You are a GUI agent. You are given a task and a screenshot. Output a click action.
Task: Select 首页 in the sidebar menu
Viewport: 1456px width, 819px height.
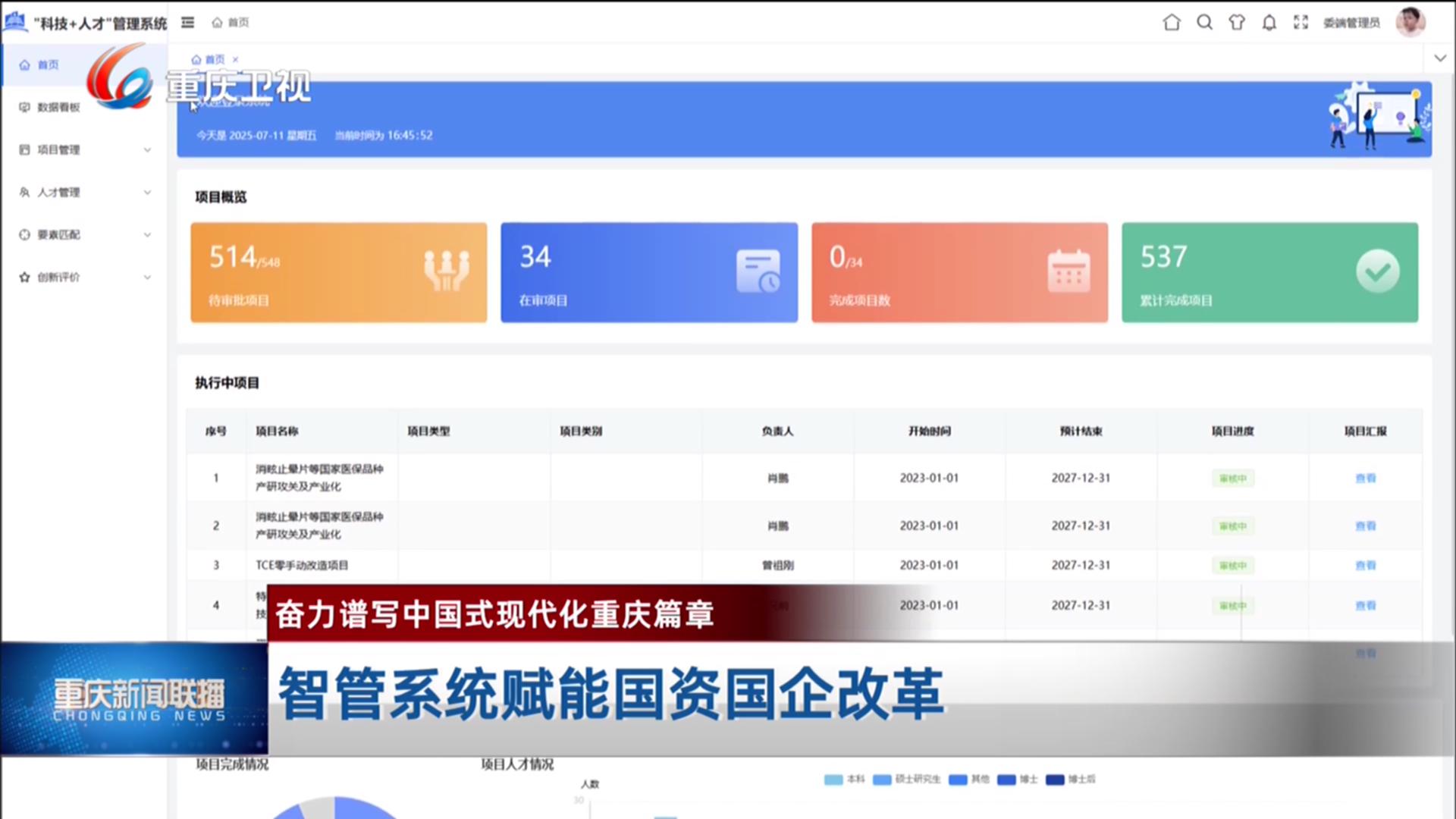pyautogui.click(x=48, y=64)
